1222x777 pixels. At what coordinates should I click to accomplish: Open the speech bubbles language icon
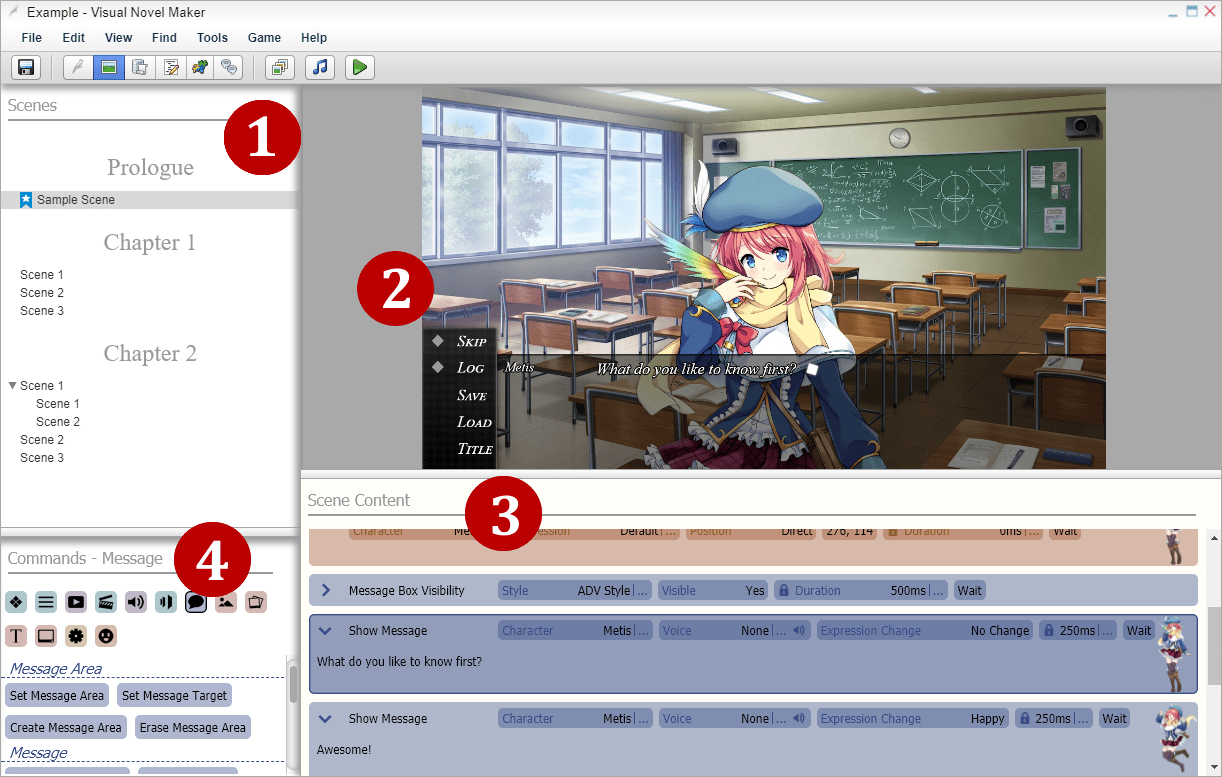(230, 67)
